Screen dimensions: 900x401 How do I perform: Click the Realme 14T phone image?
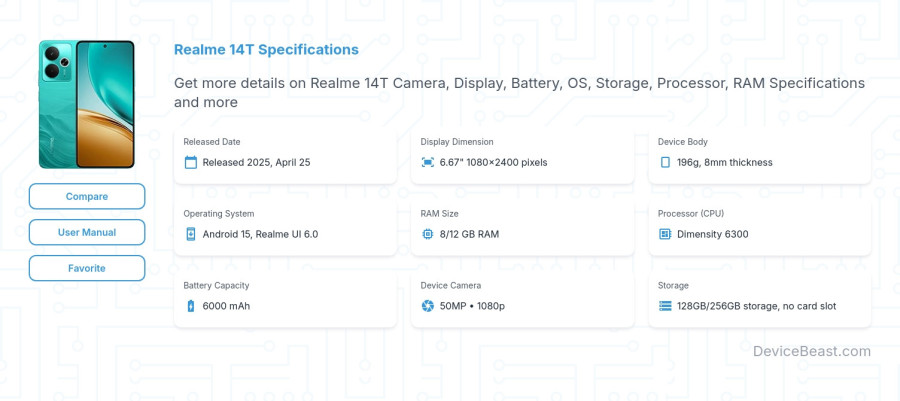[87, 104]
